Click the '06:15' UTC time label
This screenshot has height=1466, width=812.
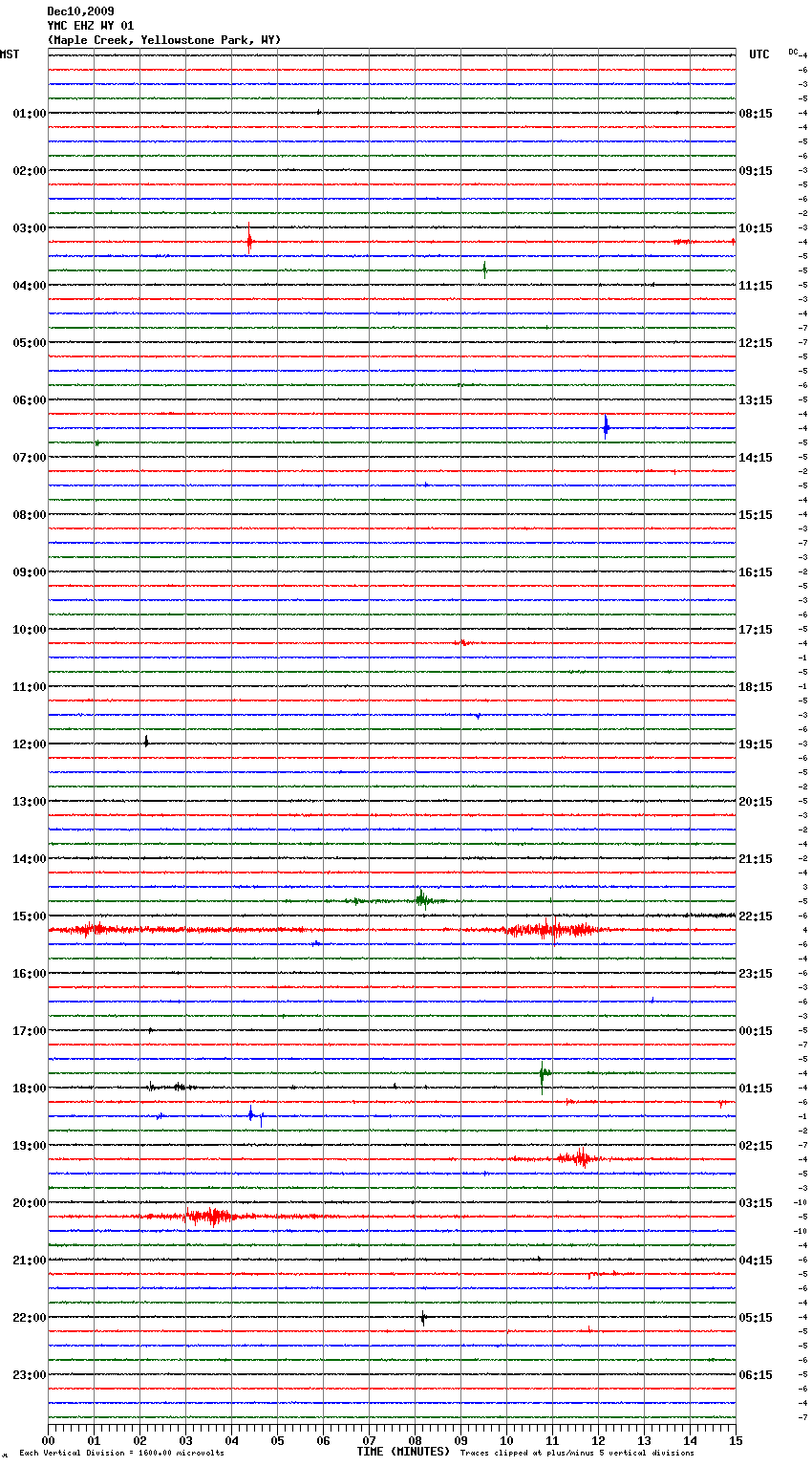(x=756, y=1375)
